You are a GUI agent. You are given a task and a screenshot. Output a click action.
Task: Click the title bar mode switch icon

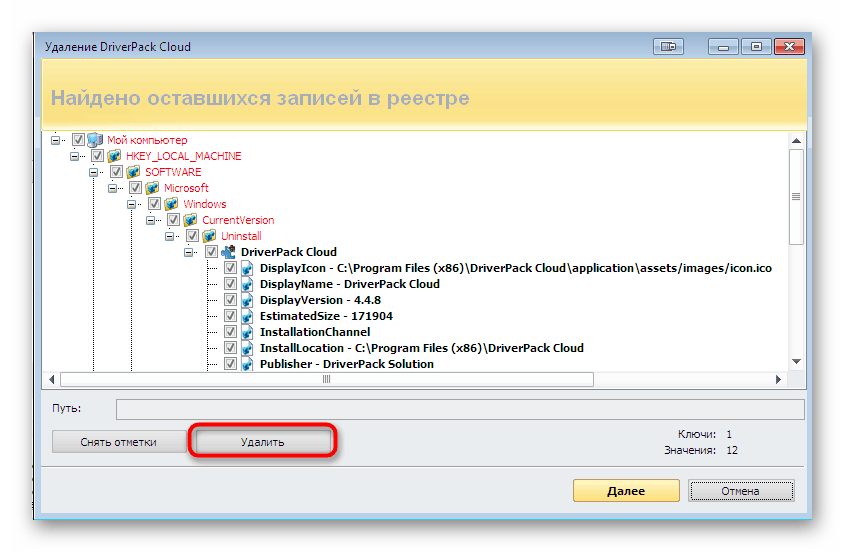pos(668,47)
